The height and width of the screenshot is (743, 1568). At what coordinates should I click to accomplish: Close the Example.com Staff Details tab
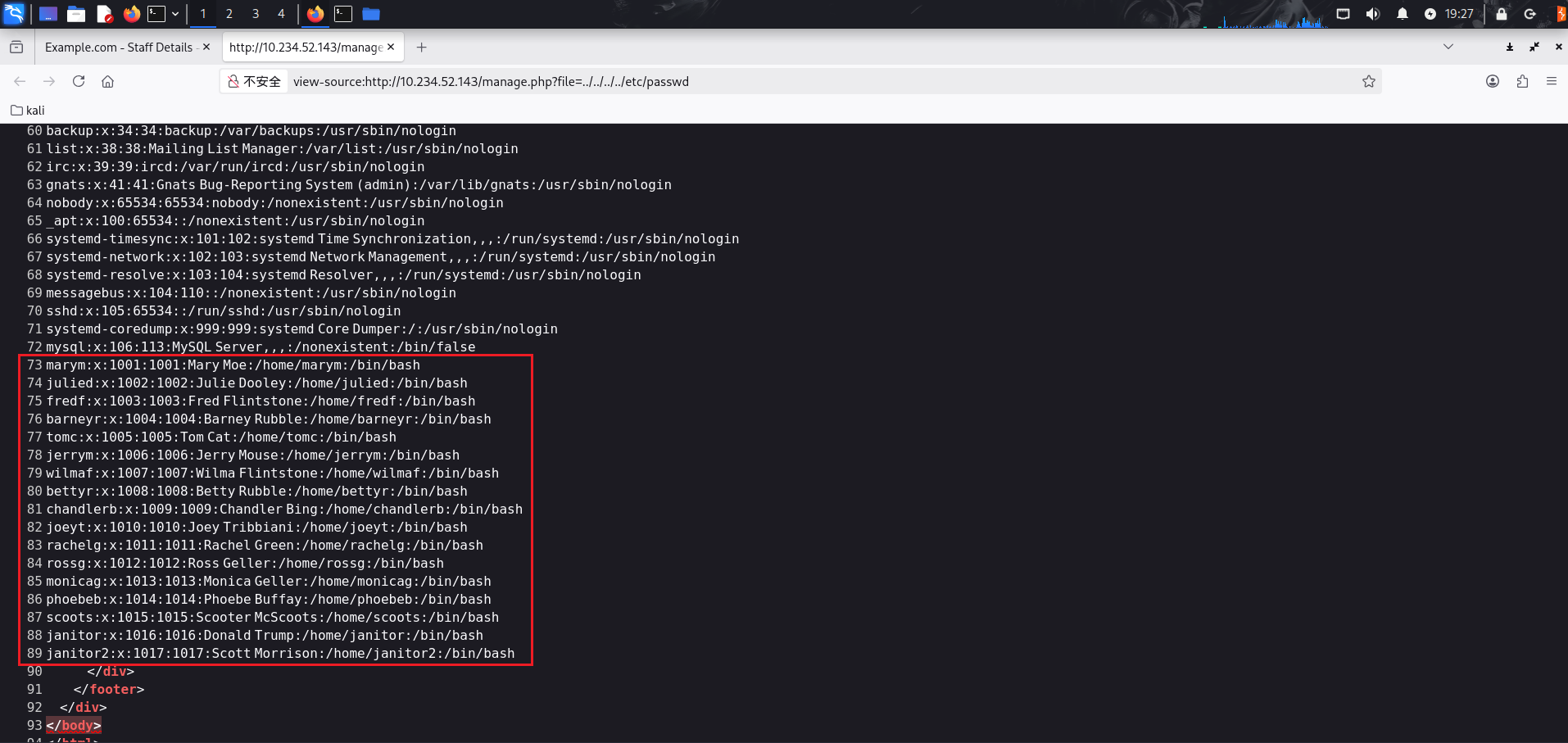206,48
